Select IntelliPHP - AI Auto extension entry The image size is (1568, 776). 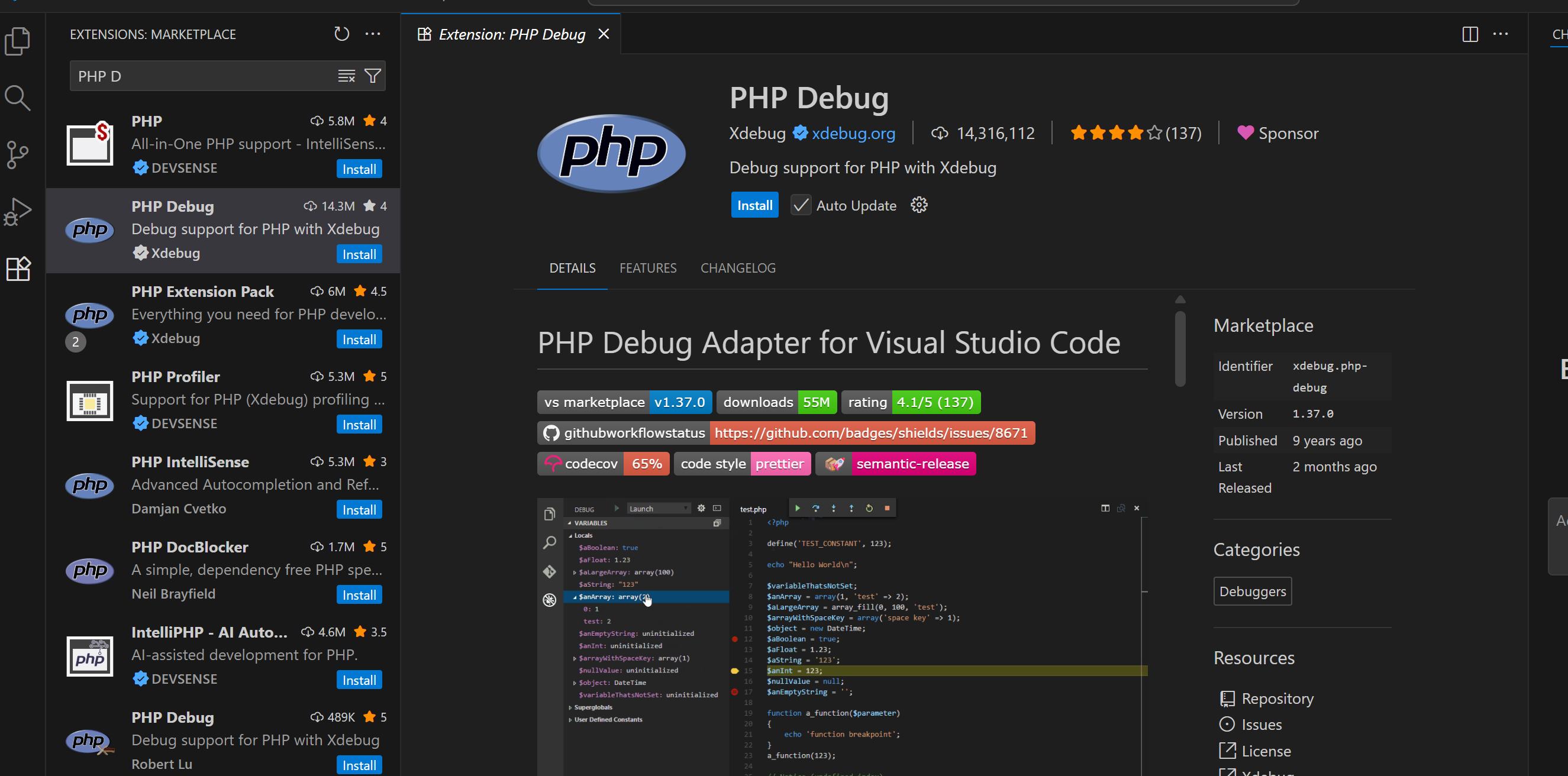pos(223,656)
